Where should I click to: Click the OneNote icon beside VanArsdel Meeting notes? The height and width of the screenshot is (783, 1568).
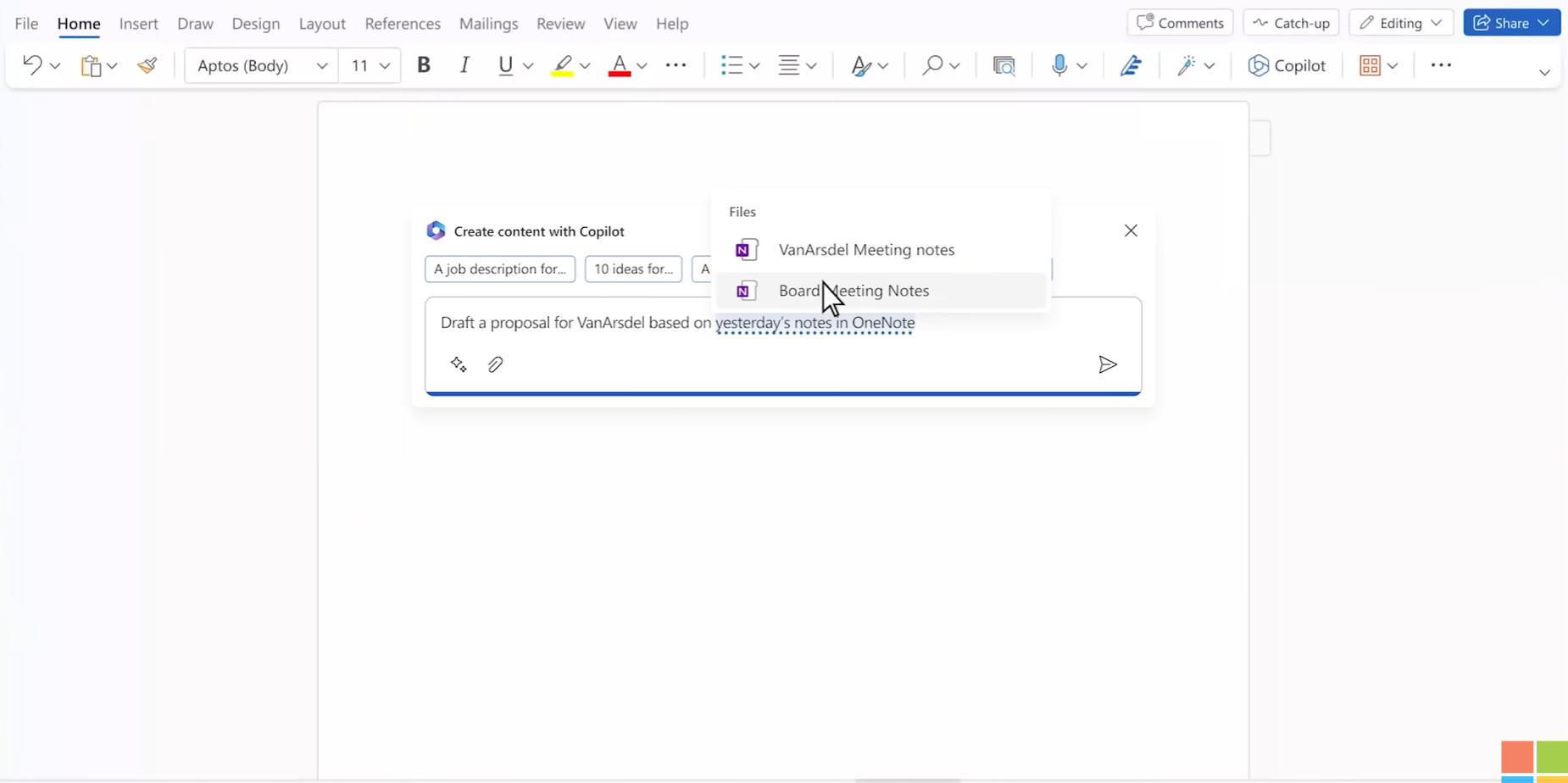[x=746, y=250]
